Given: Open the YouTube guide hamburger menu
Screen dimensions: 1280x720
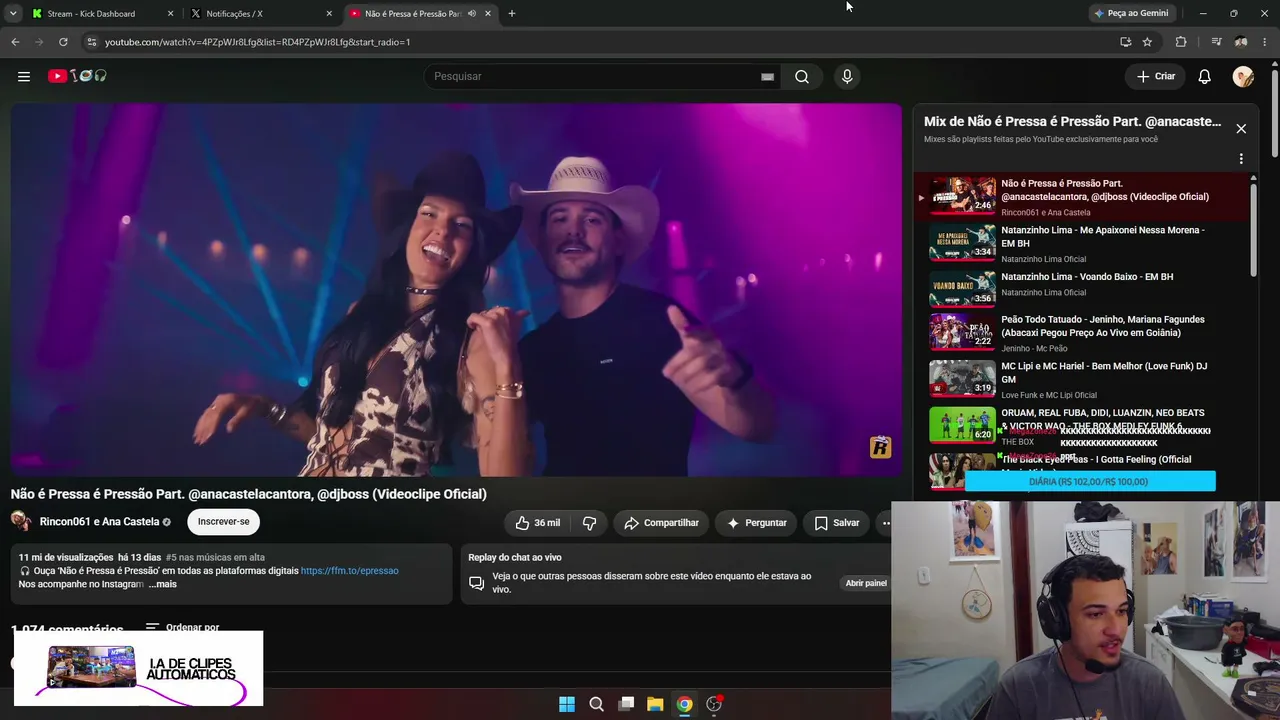Looking at the screenshot, I should tap(24, 76).
